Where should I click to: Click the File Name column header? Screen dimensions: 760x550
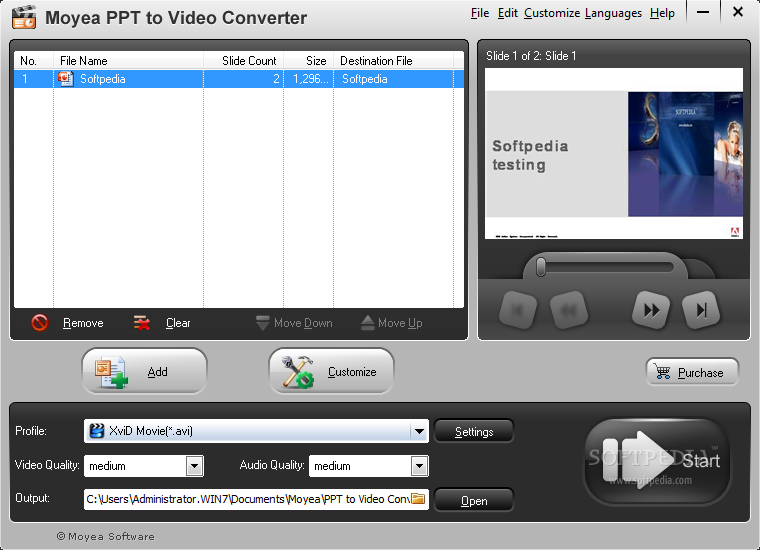tap(128, 61)
